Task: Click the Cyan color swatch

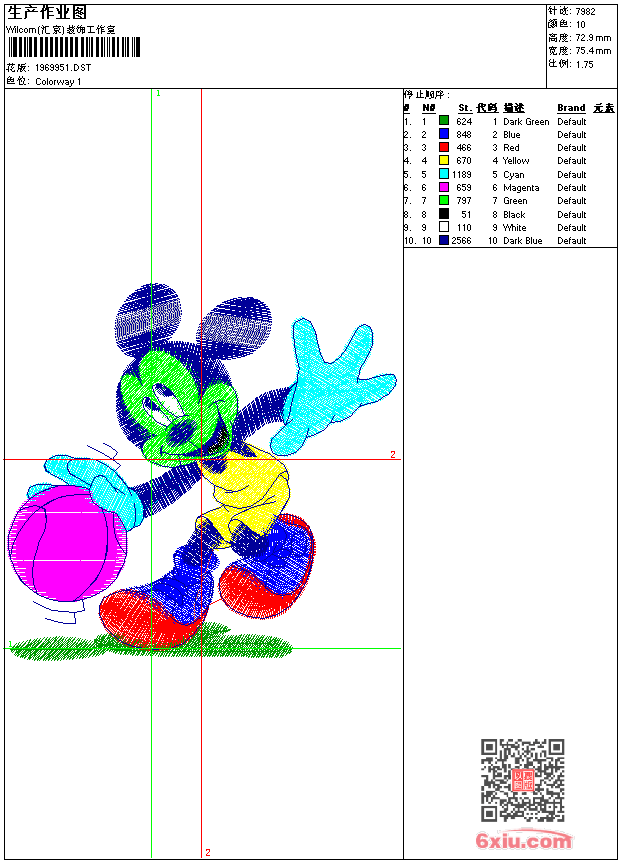Action: click(444, 174)
